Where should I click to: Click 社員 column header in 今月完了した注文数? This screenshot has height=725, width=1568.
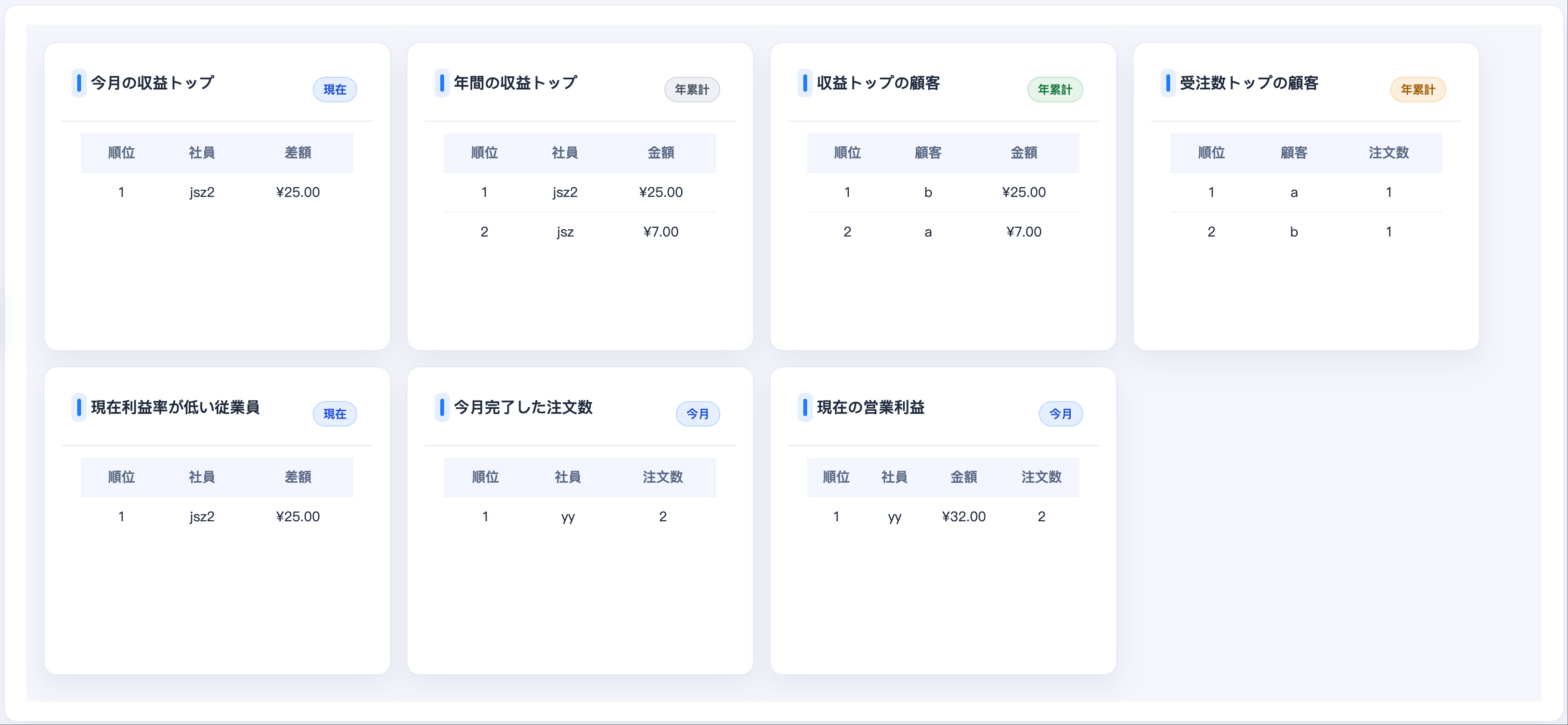pos(567,477)
